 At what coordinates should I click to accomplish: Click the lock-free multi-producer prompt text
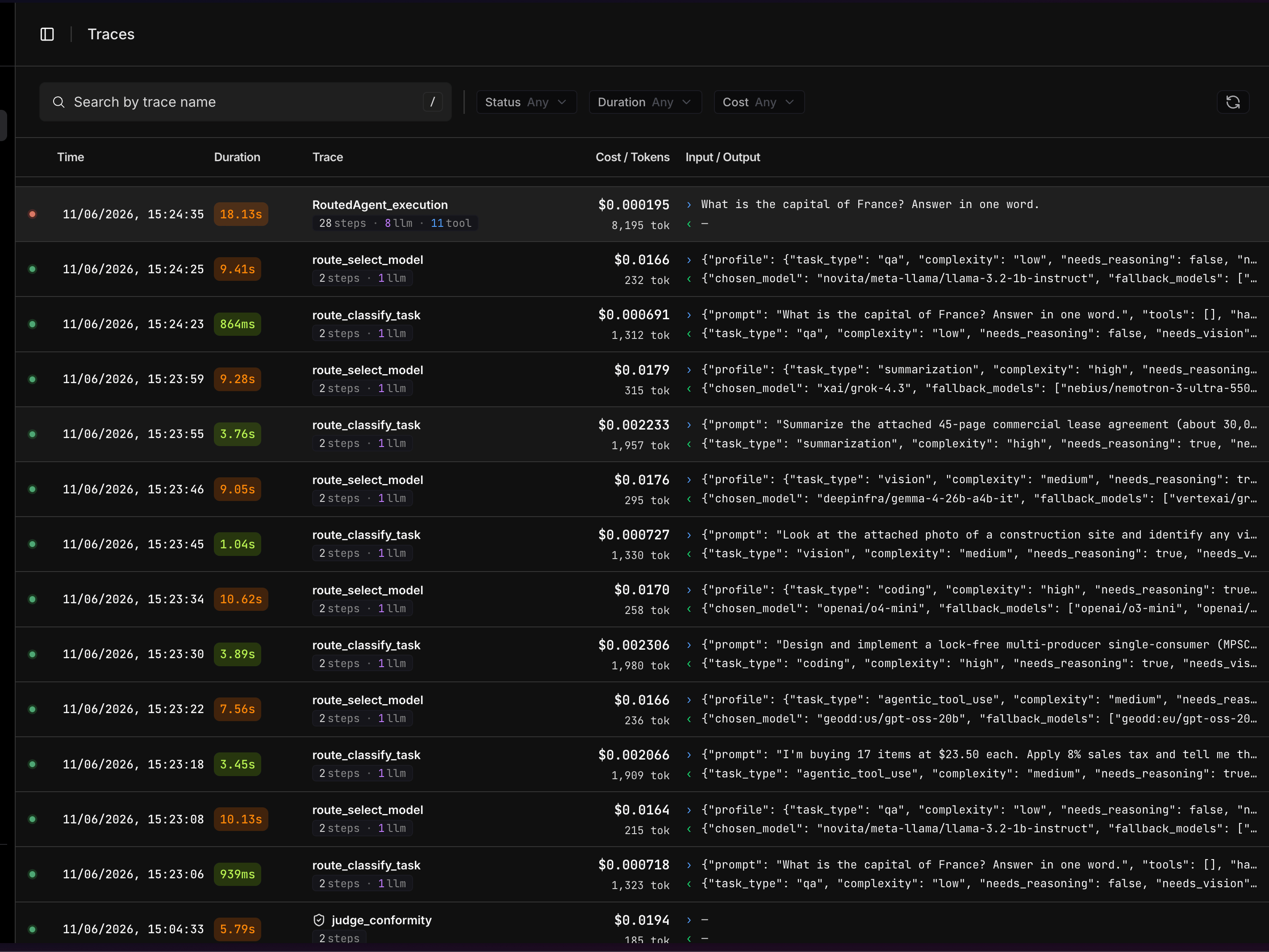click(x=978, y=644)
